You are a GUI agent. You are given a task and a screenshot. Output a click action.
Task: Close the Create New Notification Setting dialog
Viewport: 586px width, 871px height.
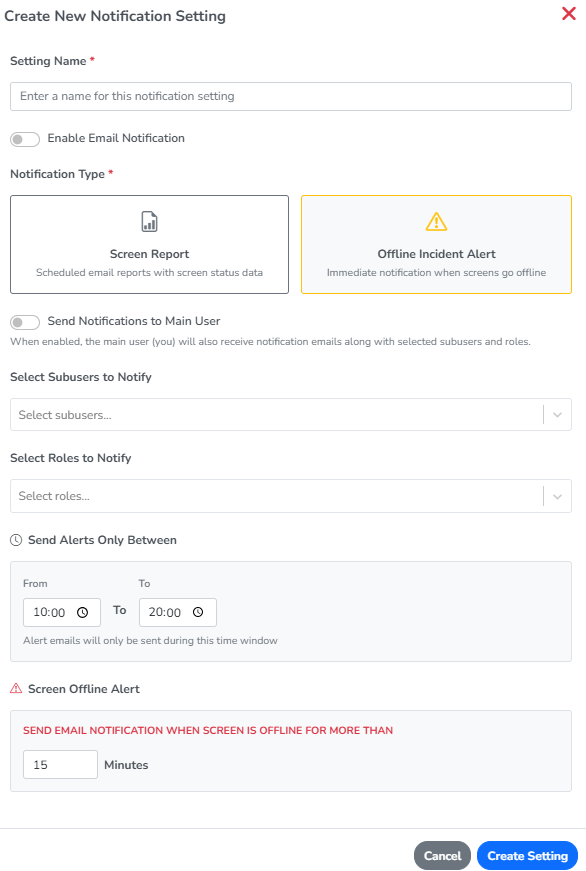[569, 13]
